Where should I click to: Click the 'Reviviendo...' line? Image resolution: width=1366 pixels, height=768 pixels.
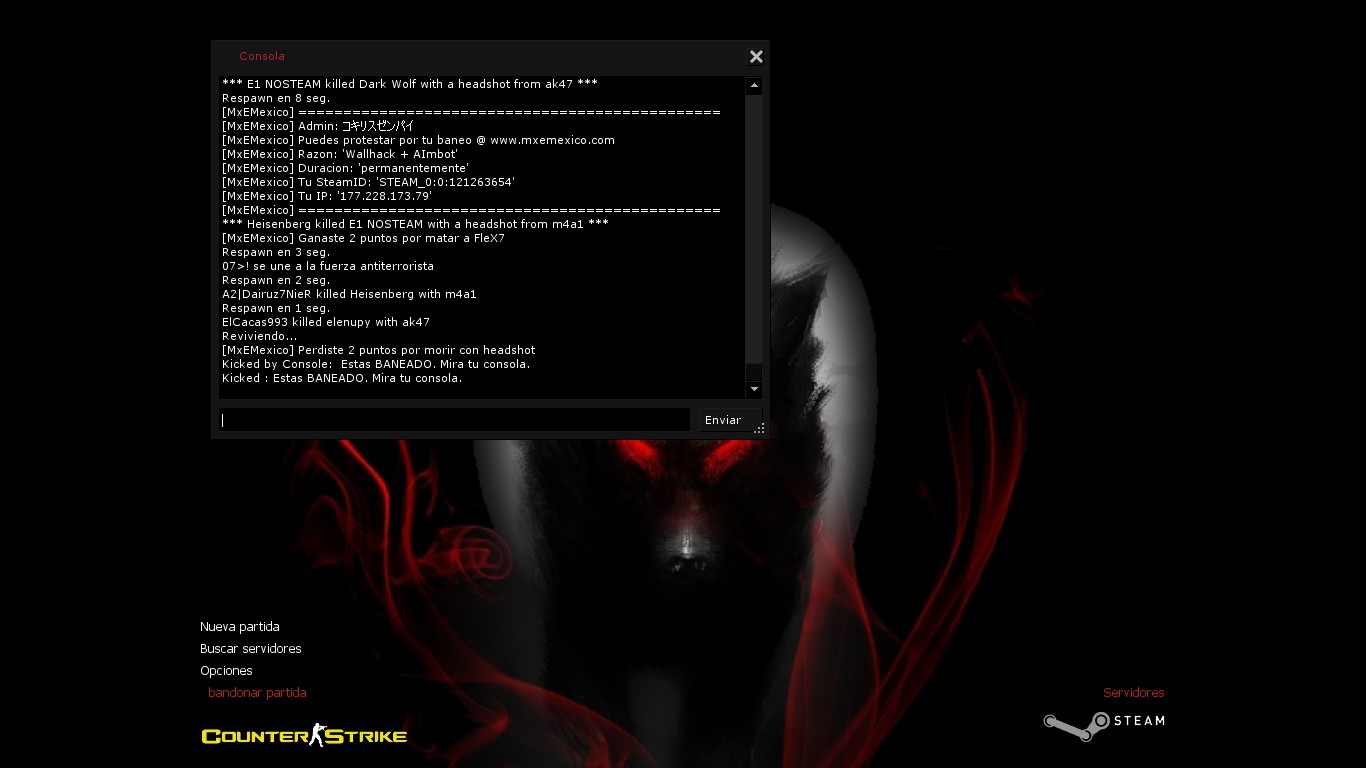260,336
